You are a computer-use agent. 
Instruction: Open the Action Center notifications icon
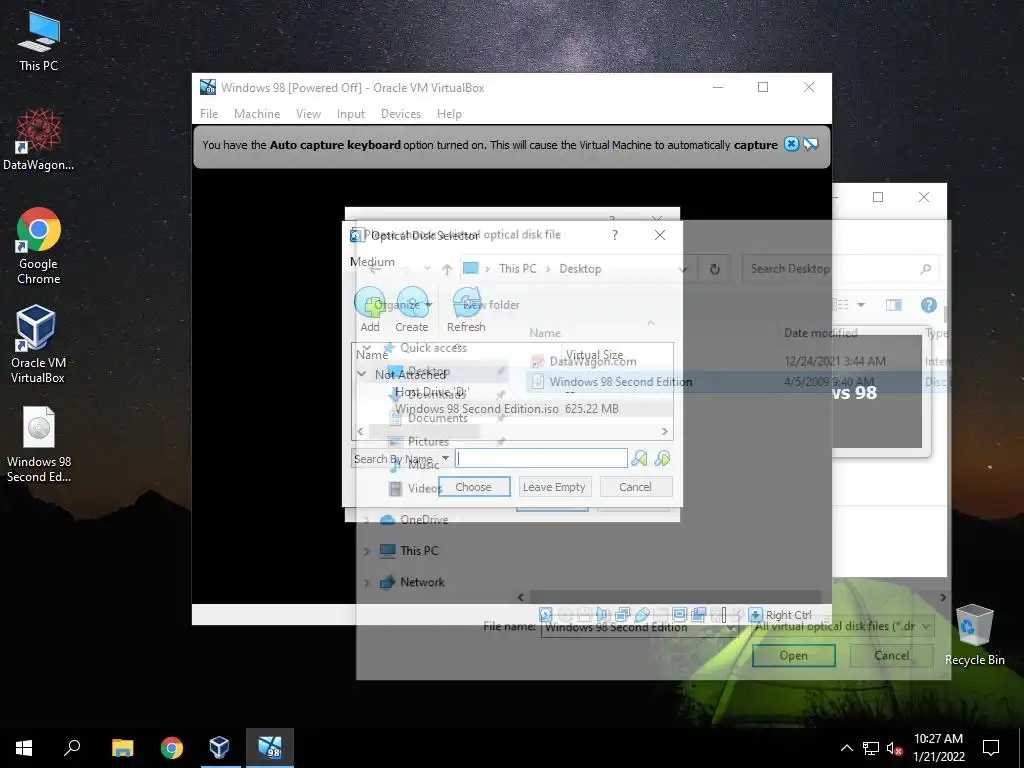tap(991, 748)
